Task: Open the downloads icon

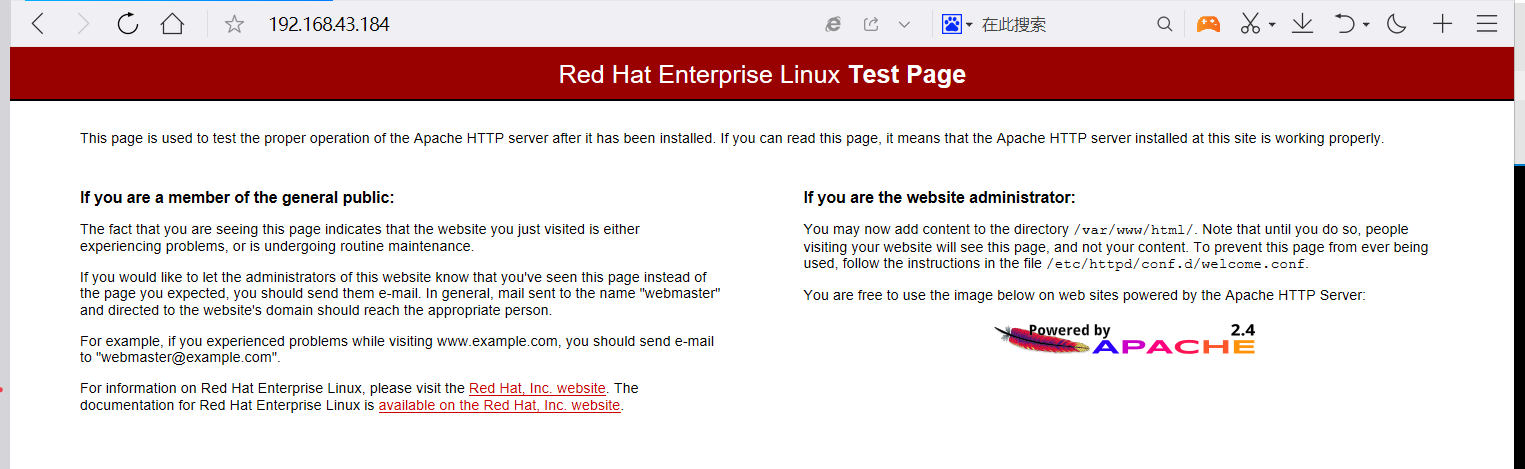Action: [1302, 24]
